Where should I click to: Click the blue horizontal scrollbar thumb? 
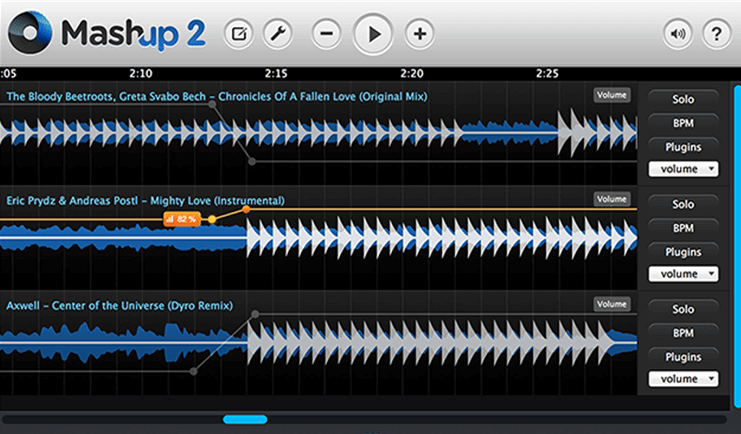click(245, 419)
